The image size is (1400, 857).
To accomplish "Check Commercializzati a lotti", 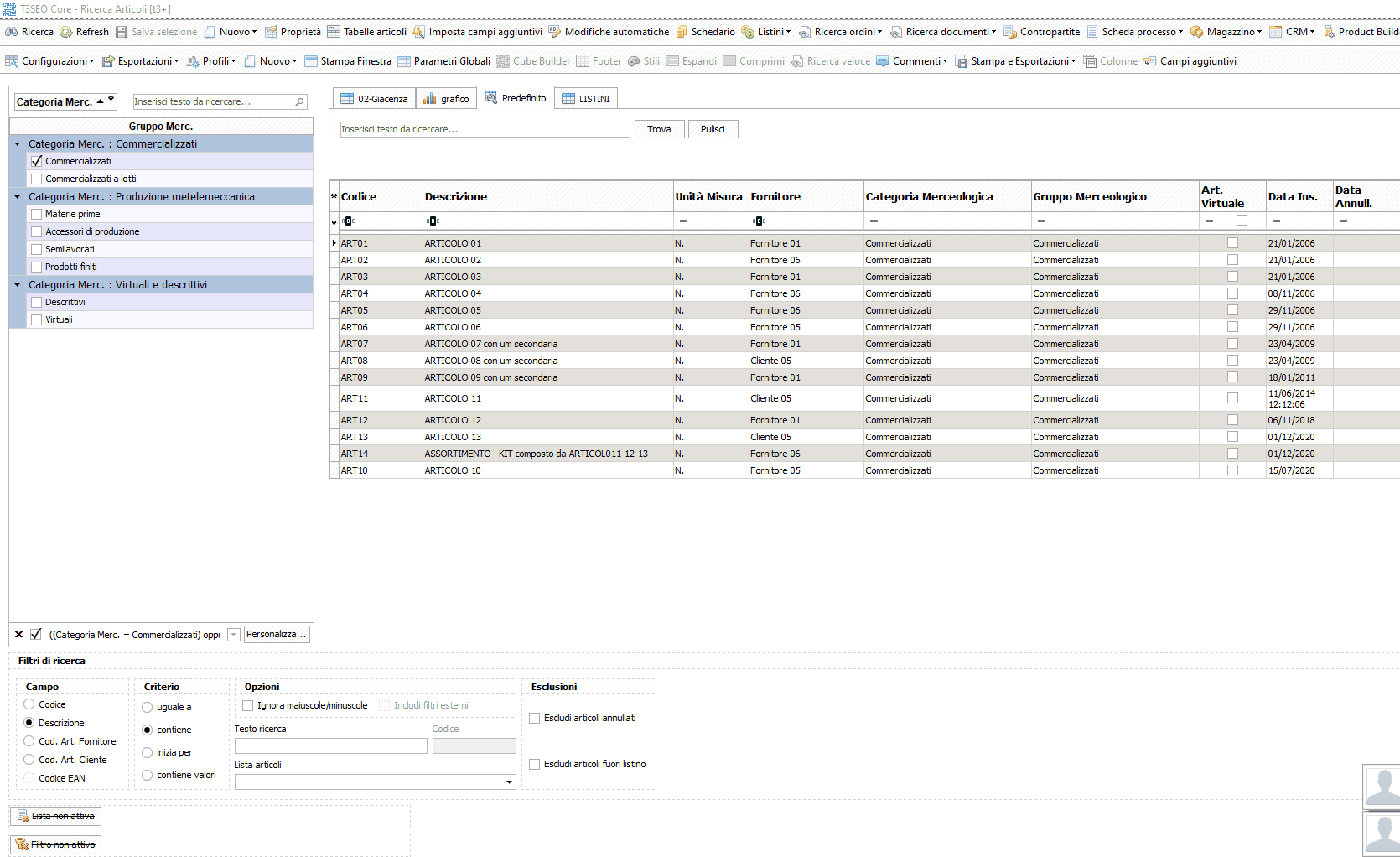I will tap(36, 179).
